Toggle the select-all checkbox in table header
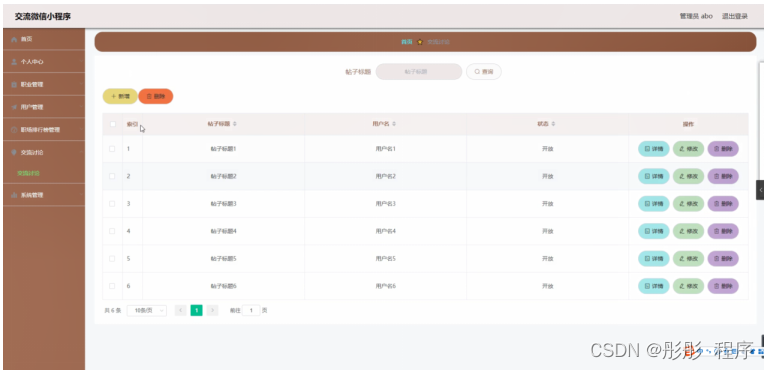Screen dimensions: 769x370 tap(112, 124)
